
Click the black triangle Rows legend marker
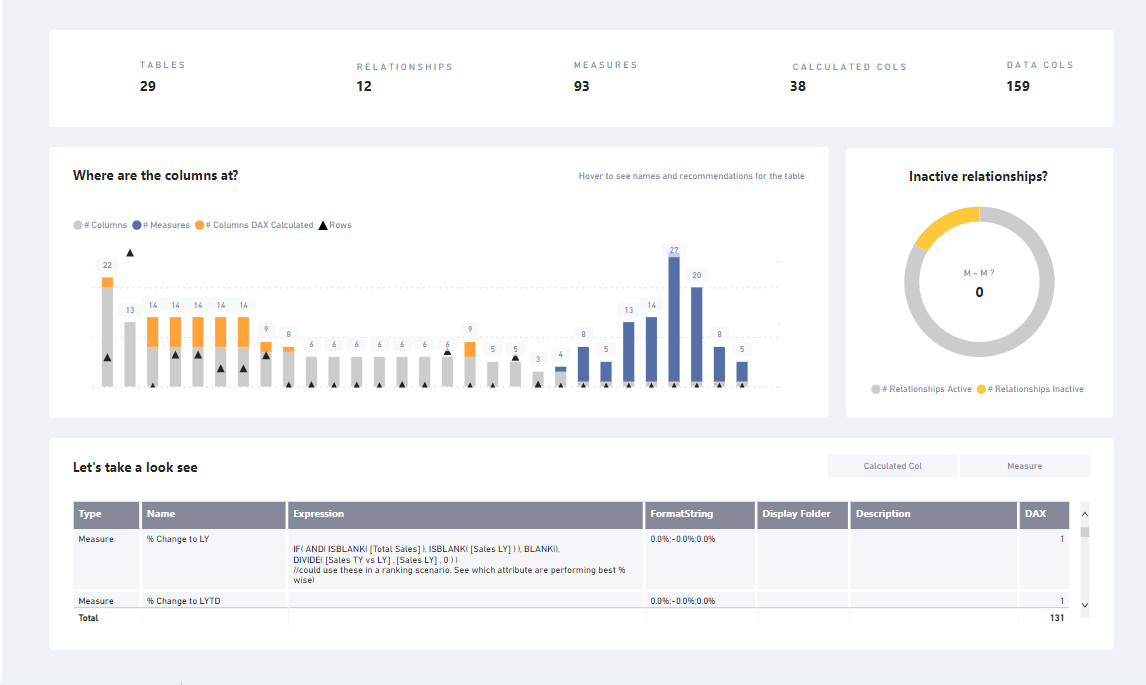[x=322, y=225]
